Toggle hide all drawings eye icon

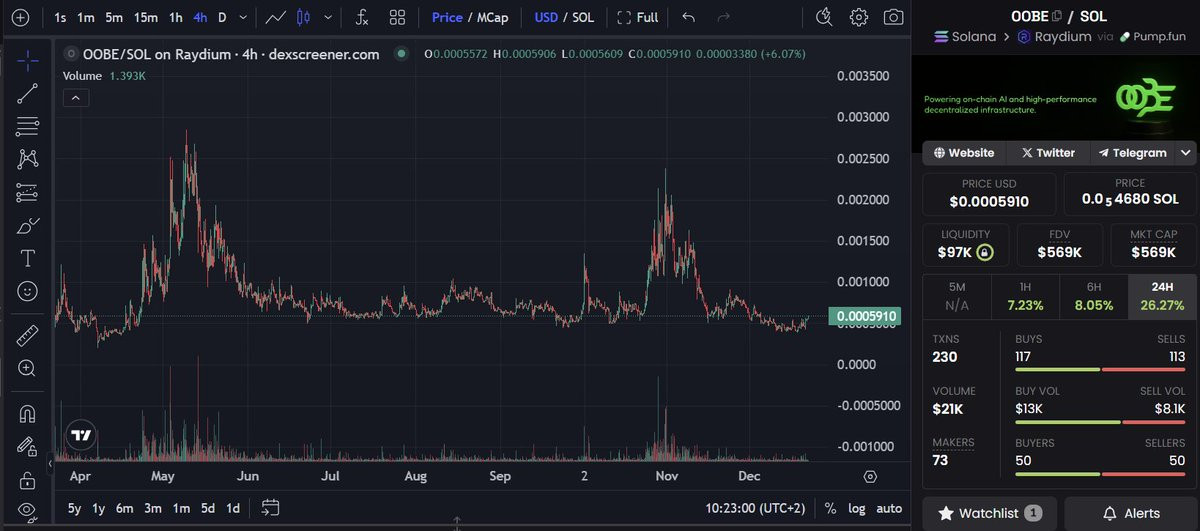pos(28,511)
